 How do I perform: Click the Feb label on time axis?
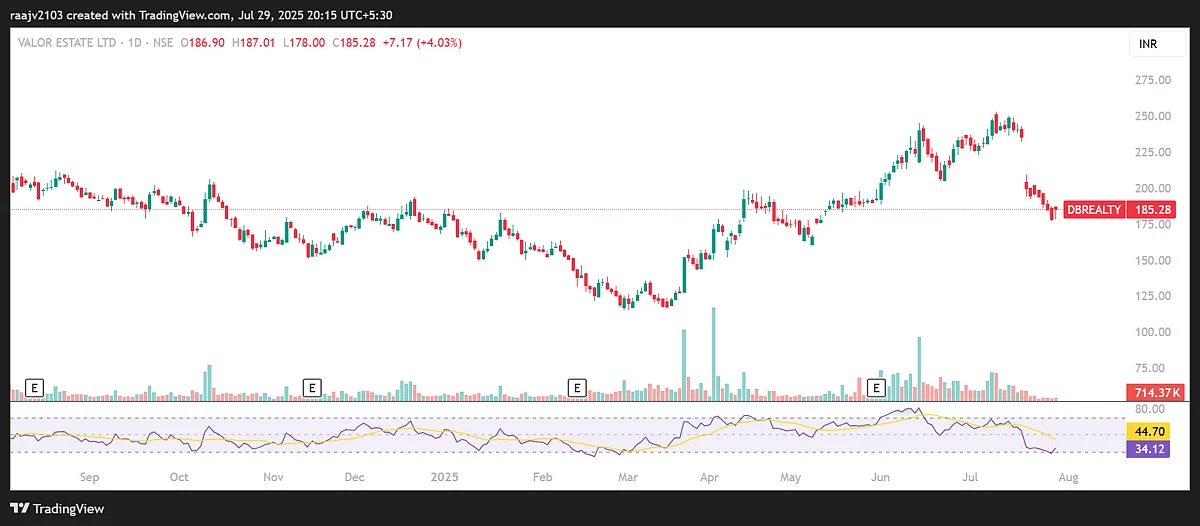pos(543,478)
